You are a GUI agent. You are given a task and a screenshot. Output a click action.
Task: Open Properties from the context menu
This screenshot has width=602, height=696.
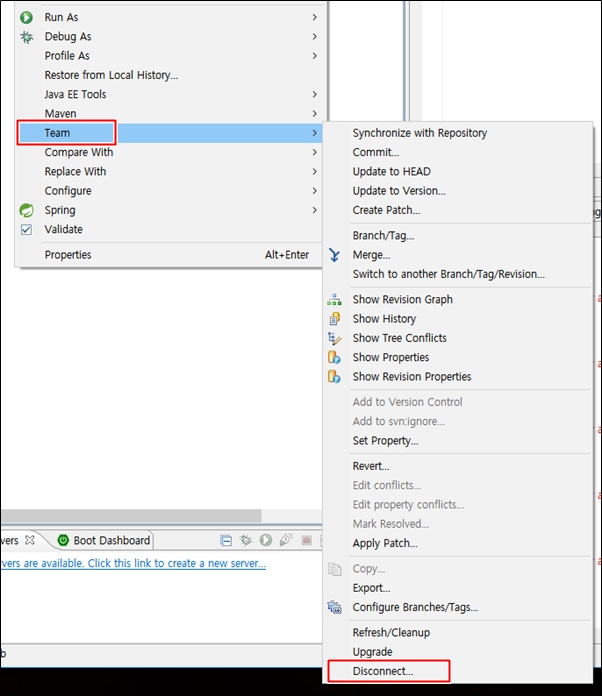(169, 255)
